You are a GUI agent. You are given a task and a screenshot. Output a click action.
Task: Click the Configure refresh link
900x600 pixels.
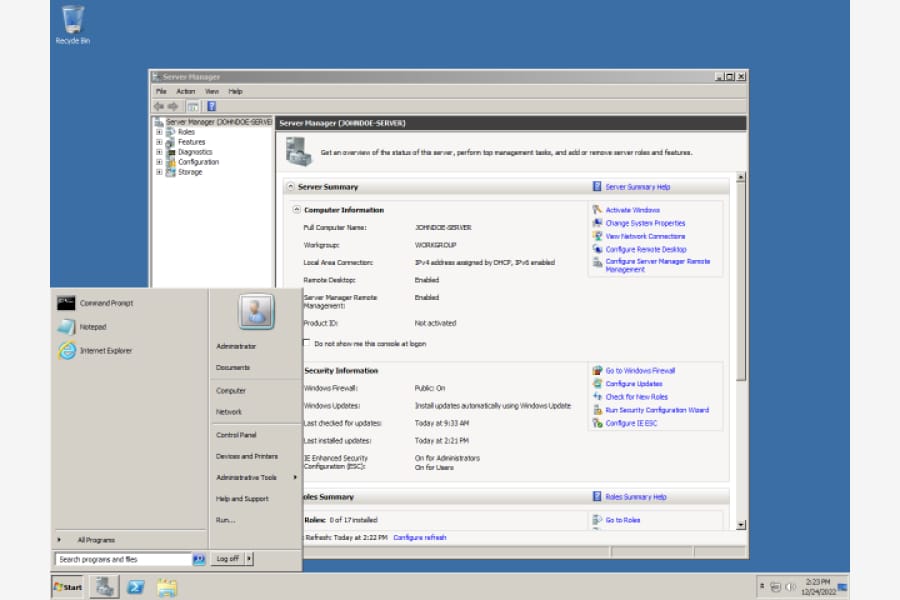pyautogui.click(x=420, y=537)
